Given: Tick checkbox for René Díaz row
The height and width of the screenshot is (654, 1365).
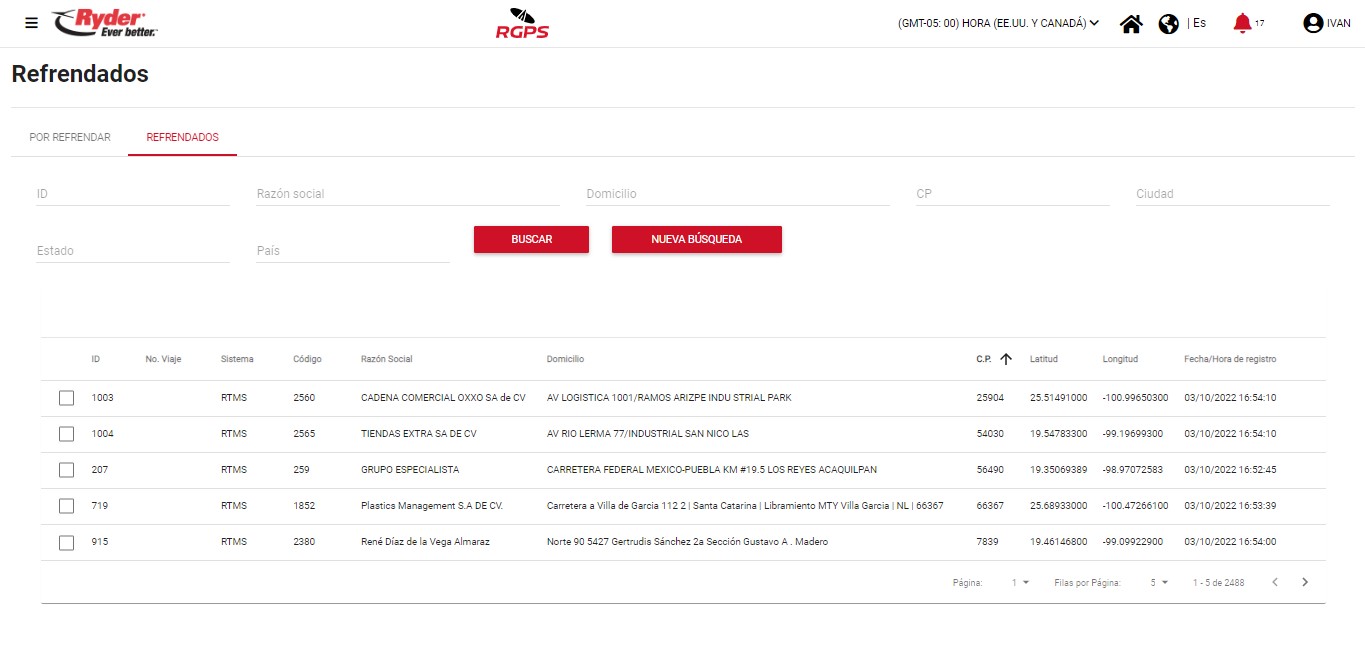Looking at the screenshot, I should pyautogui.click(x=66, y=542).
